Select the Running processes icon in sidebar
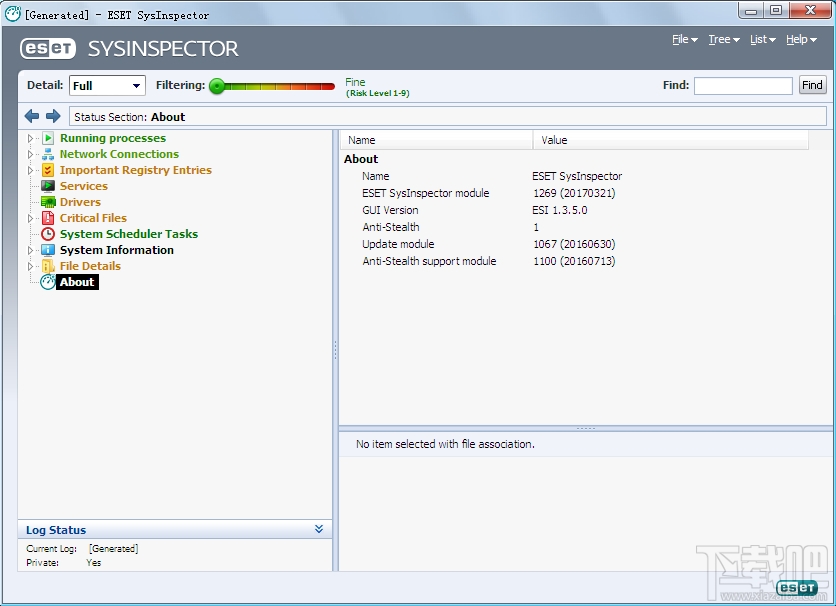The width and height of the screenshot is (836, 606). 48,137
